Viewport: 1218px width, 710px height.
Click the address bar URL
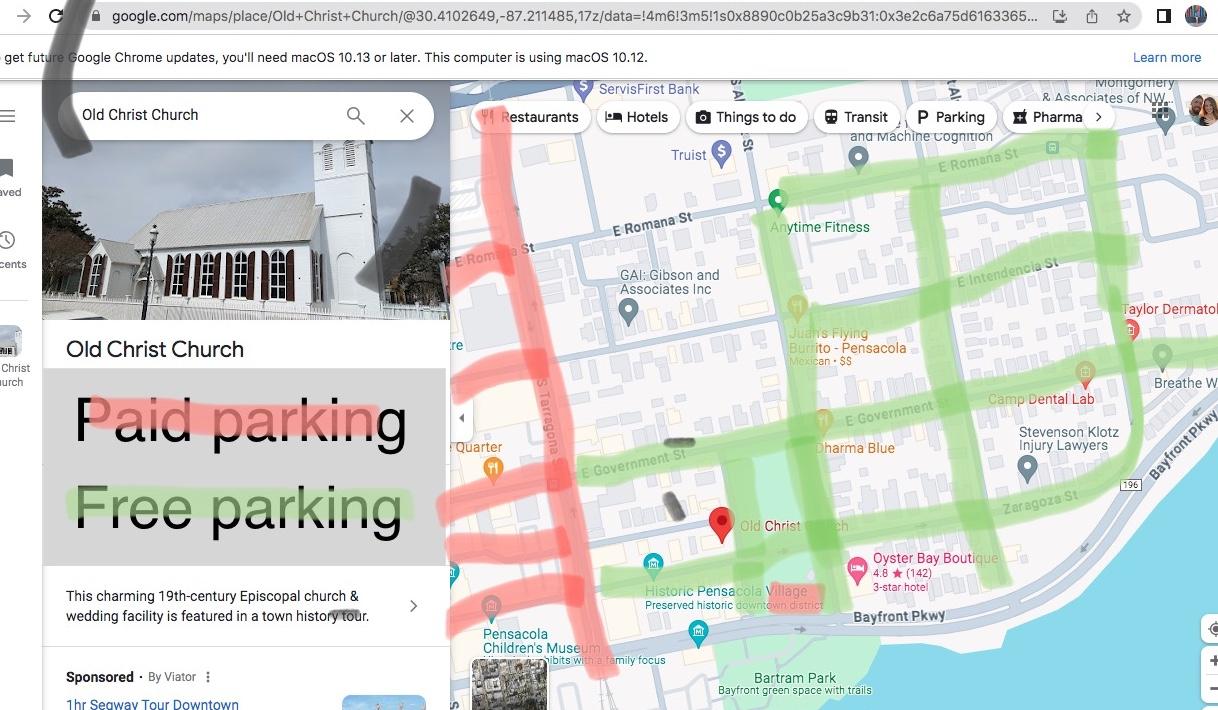click(x=574, y=16)
